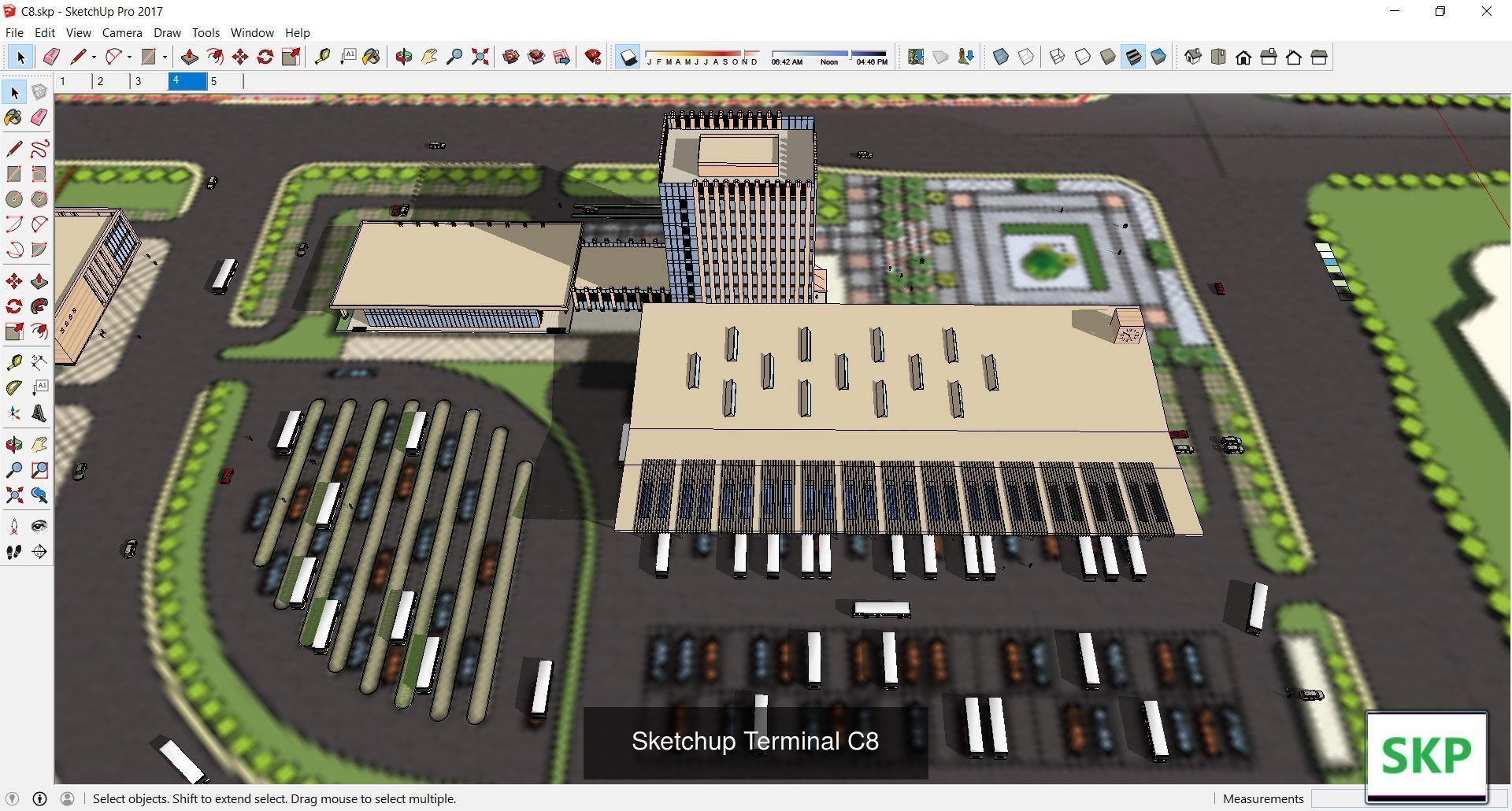Open the Help menu
The image size is (1512, 811).
coord(297,32)
